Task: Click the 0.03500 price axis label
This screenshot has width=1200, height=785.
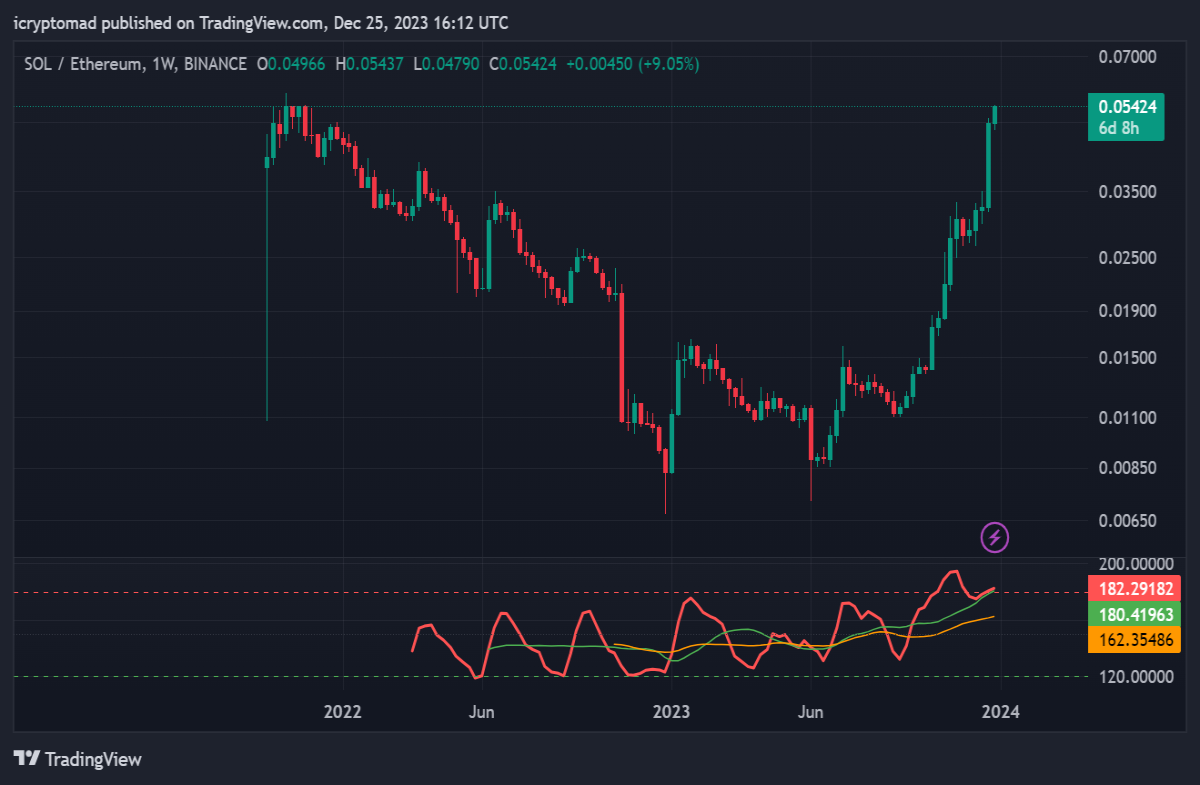Action: coord(1127,191)
